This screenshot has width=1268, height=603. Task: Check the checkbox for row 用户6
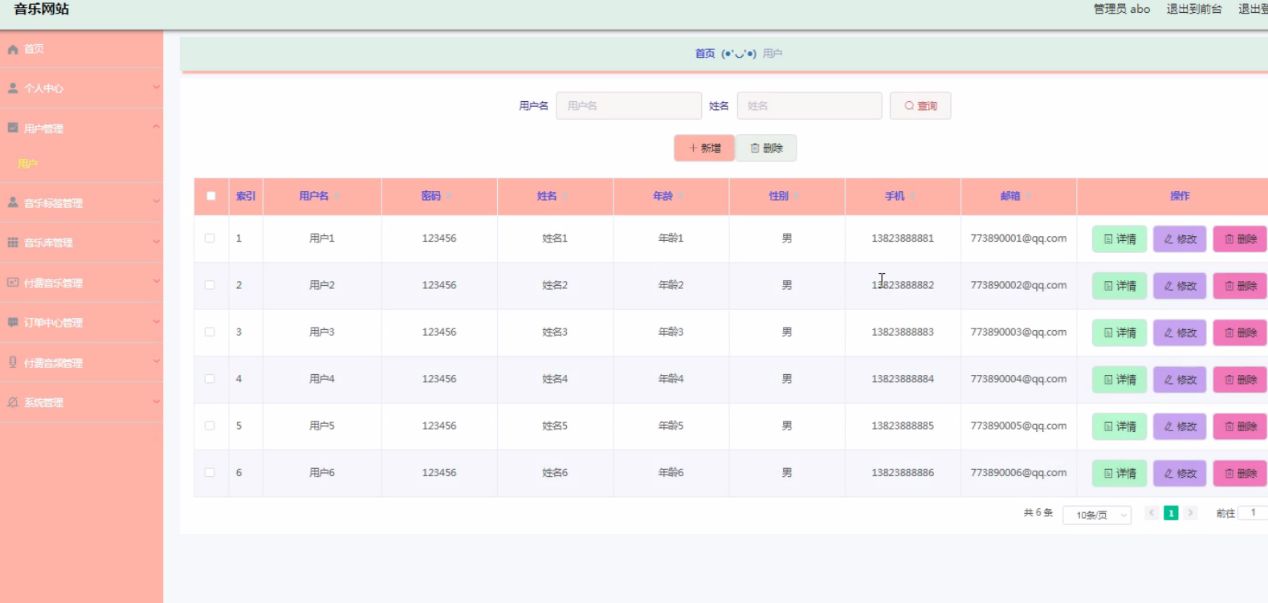[x=209, y=473]
